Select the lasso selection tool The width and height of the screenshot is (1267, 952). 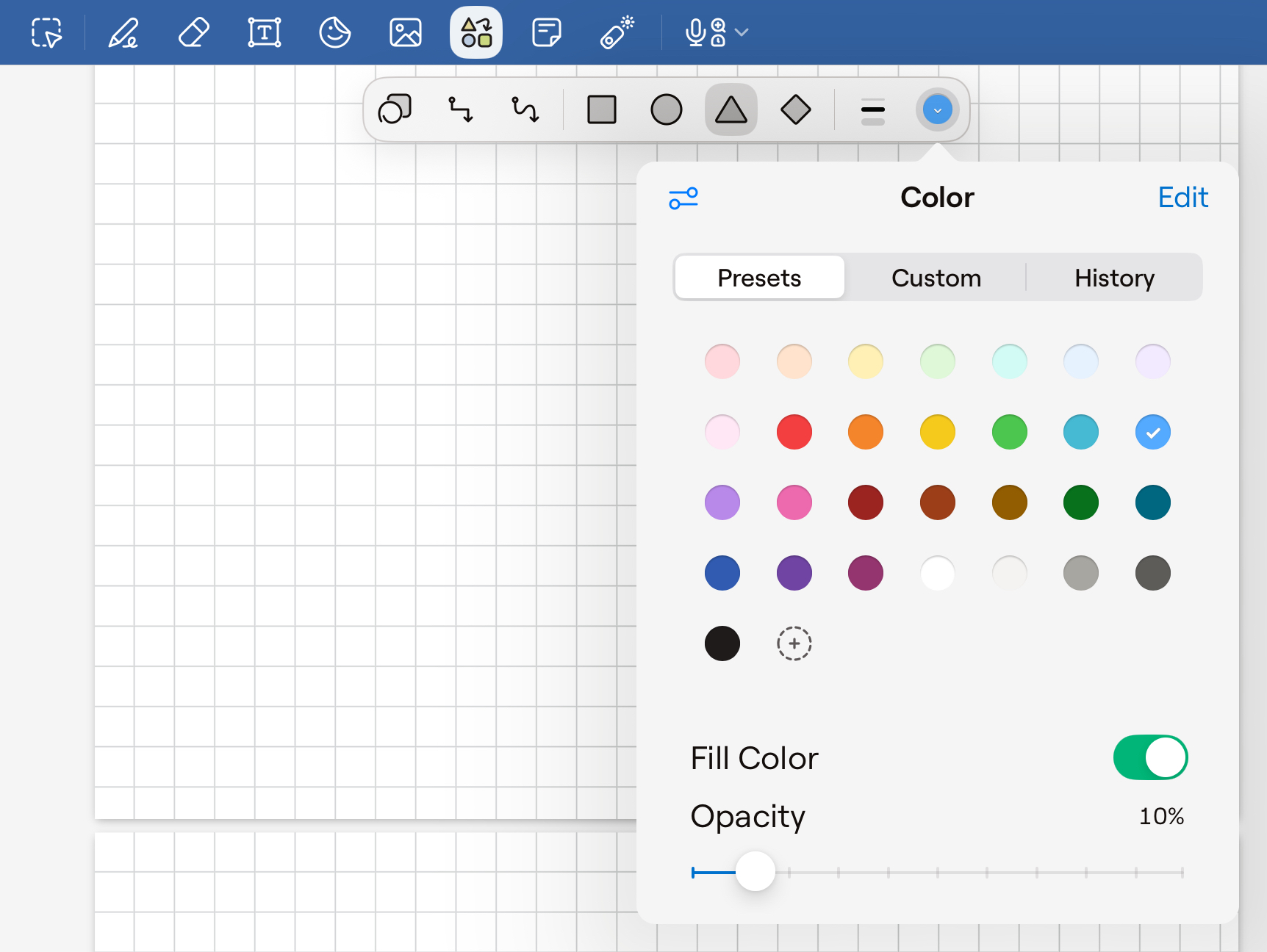click(46, 32)
